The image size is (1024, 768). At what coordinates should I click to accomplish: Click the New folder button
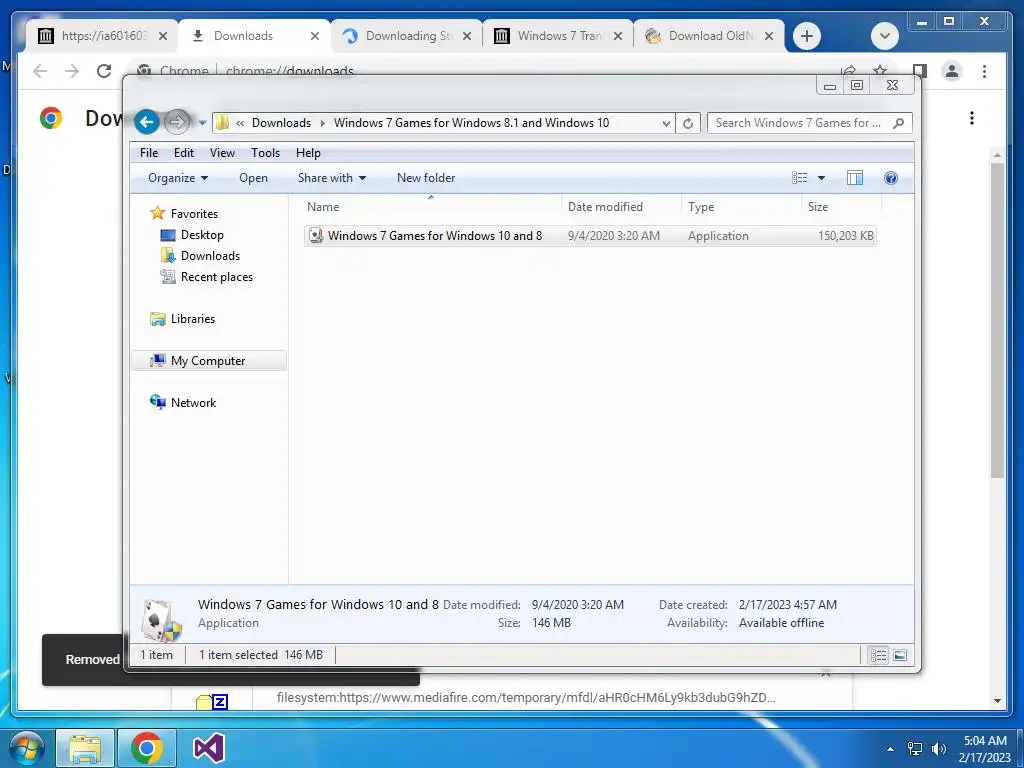click(426, 178)
